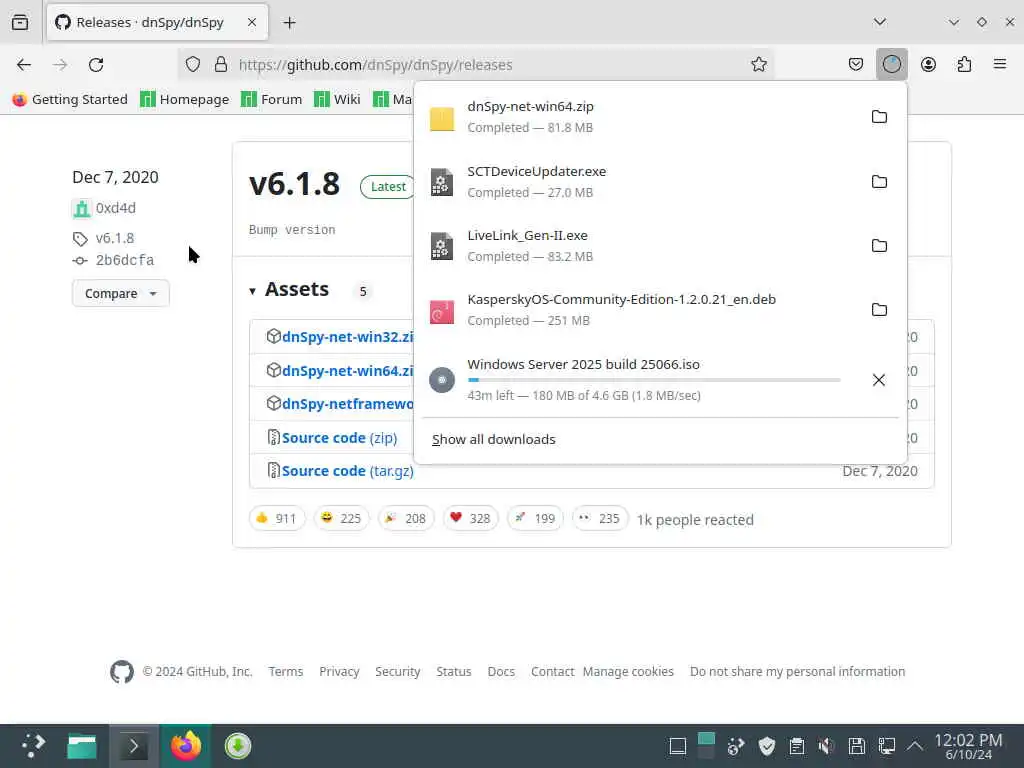Open the tracking protection shield icon

click(x=193, y=64)
